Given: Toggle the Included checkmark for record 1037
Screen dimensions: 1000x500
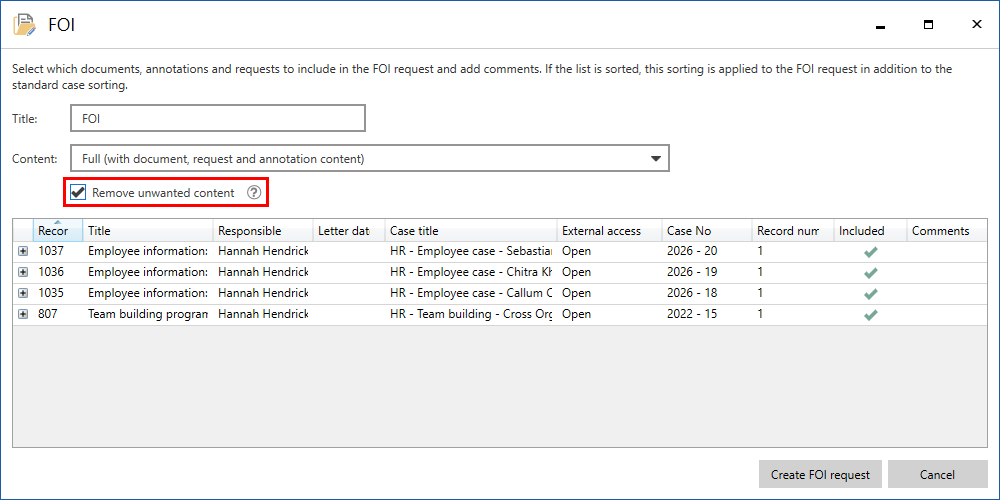Looking at the screenshot, I should point(870,252).
